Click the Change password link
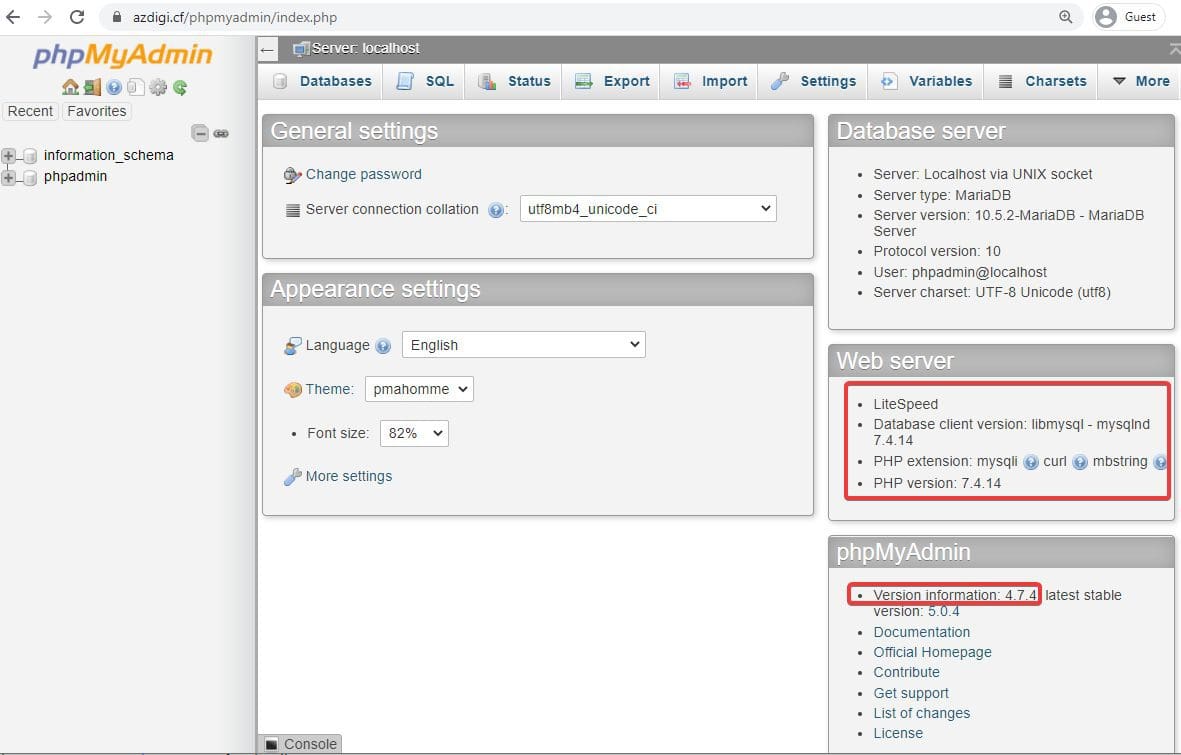This screenshot has height=755, width=1181. [363, 174]
